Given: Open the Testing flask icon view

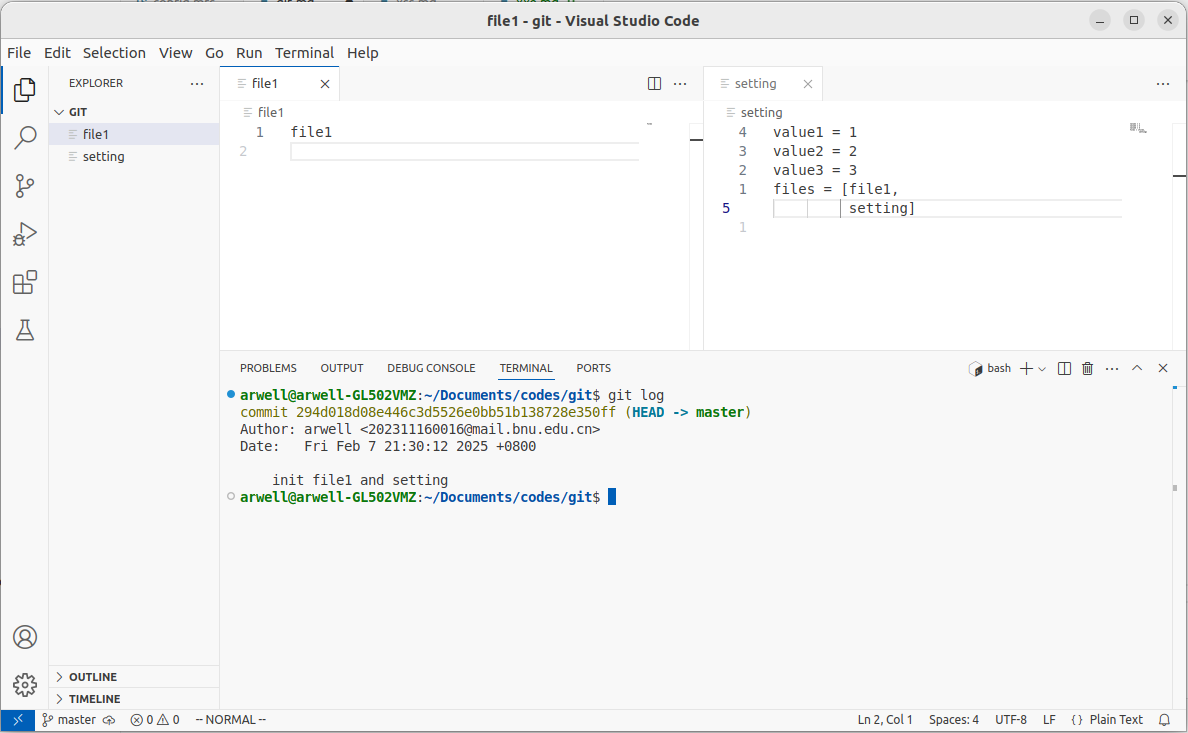Looking at the screenshot, I should [x=25, y=331].
